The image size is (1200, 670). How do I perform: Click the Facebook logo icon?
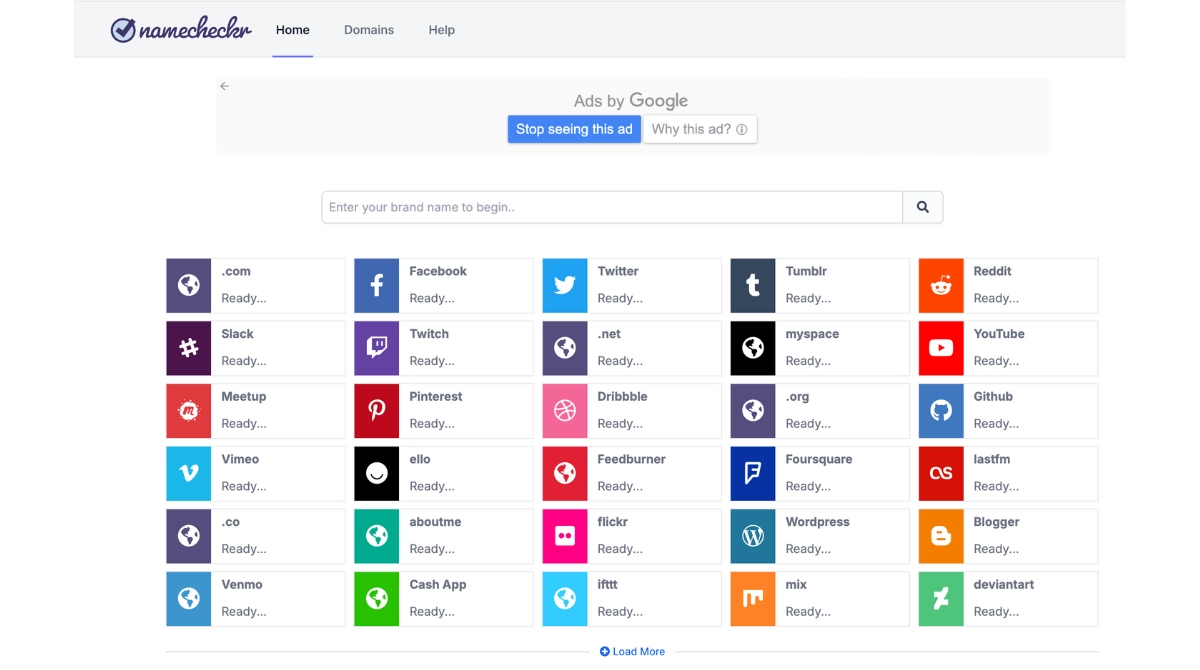377,286
